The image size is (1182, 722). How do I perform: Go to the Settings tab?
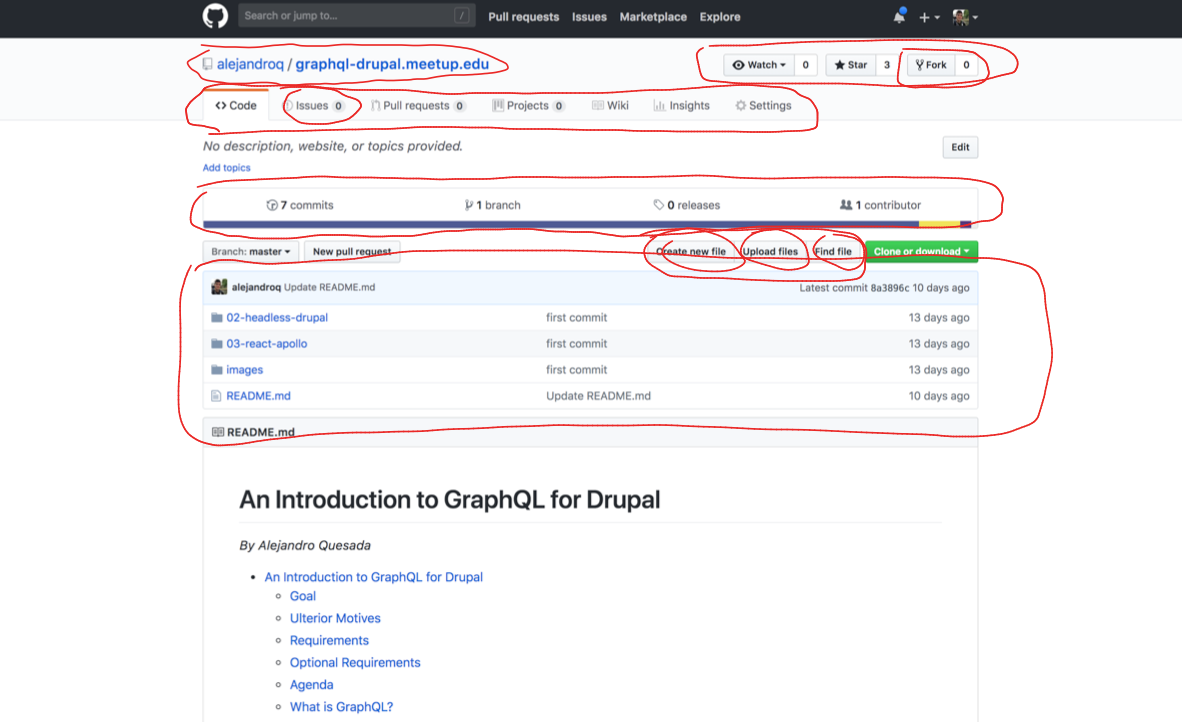(x=763, y=106)
